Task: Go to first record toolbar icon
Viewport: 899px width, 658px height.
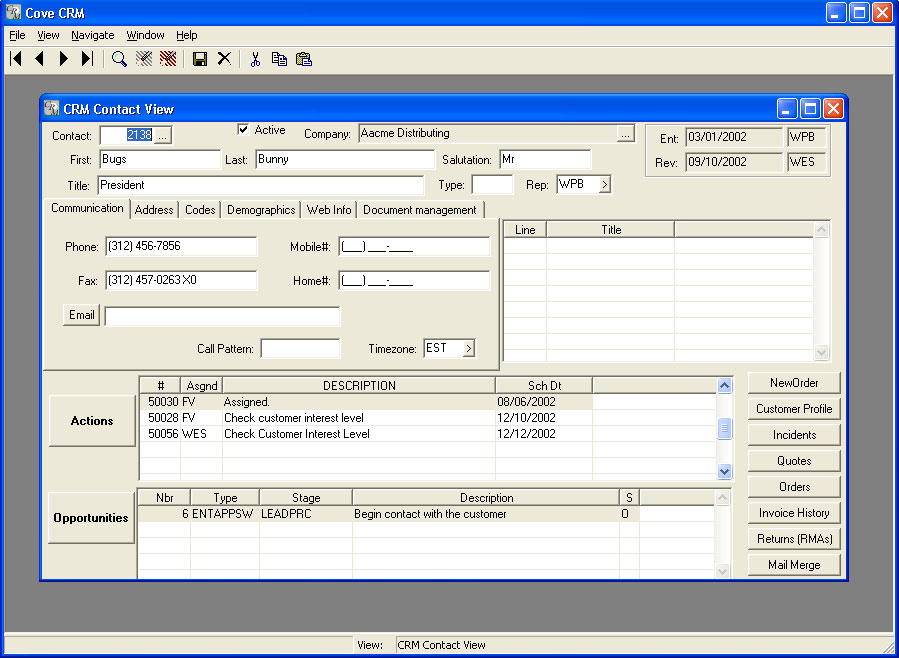Action: [16, 58]
